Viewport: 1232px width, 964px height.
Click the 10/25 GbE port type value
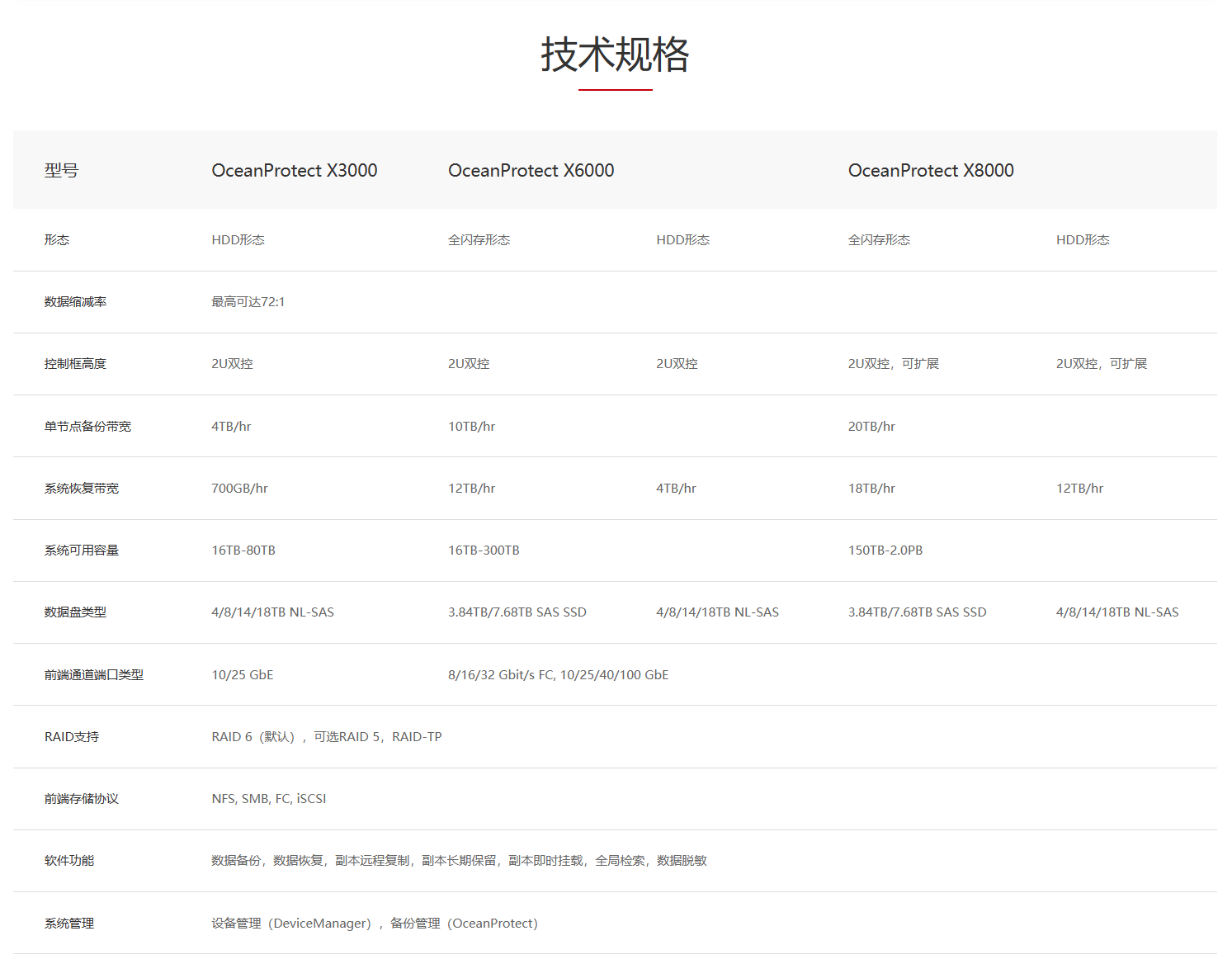[x=242, y=675]
